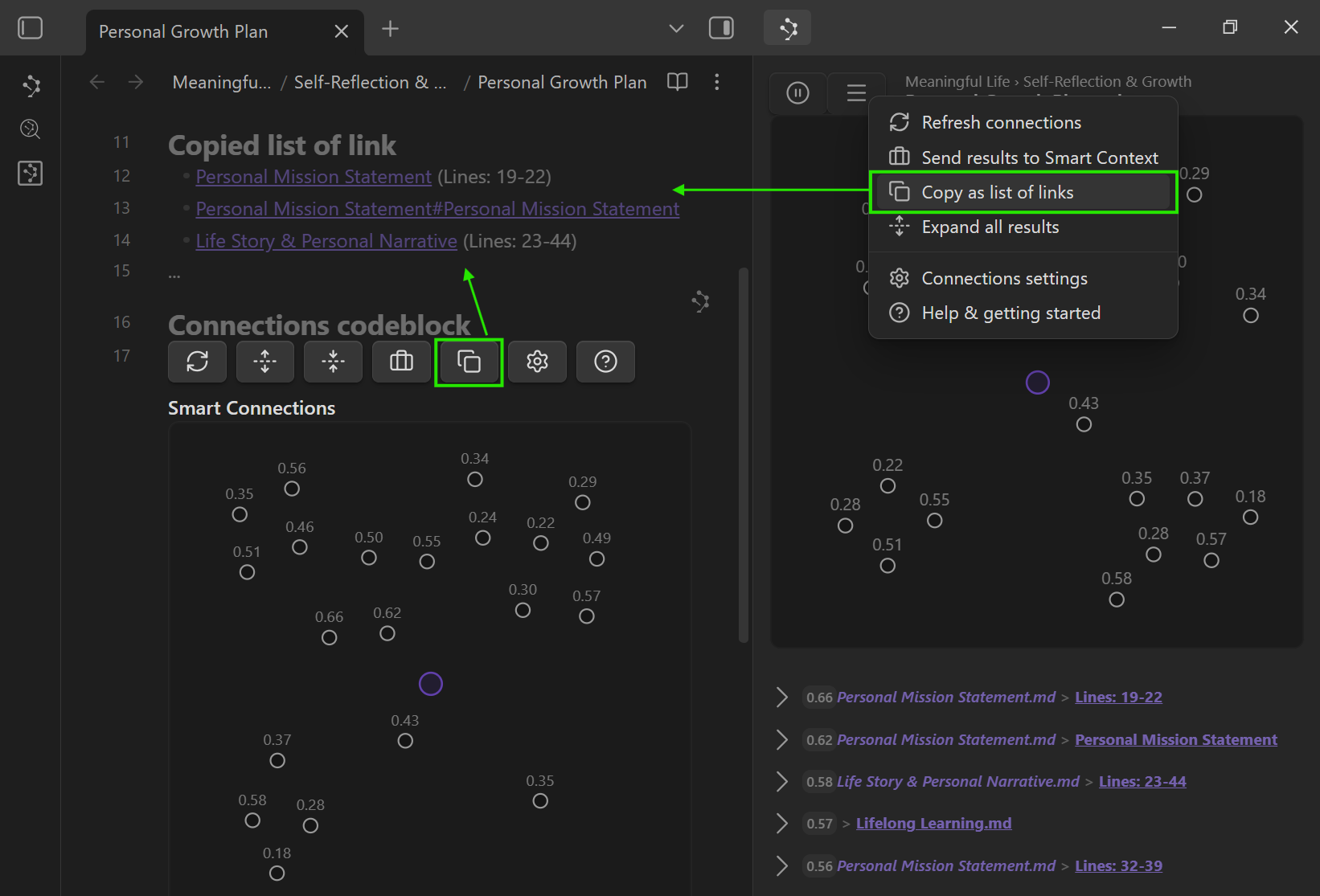Pause connections with the pause button
The image size is (1320, 896).
797,93
